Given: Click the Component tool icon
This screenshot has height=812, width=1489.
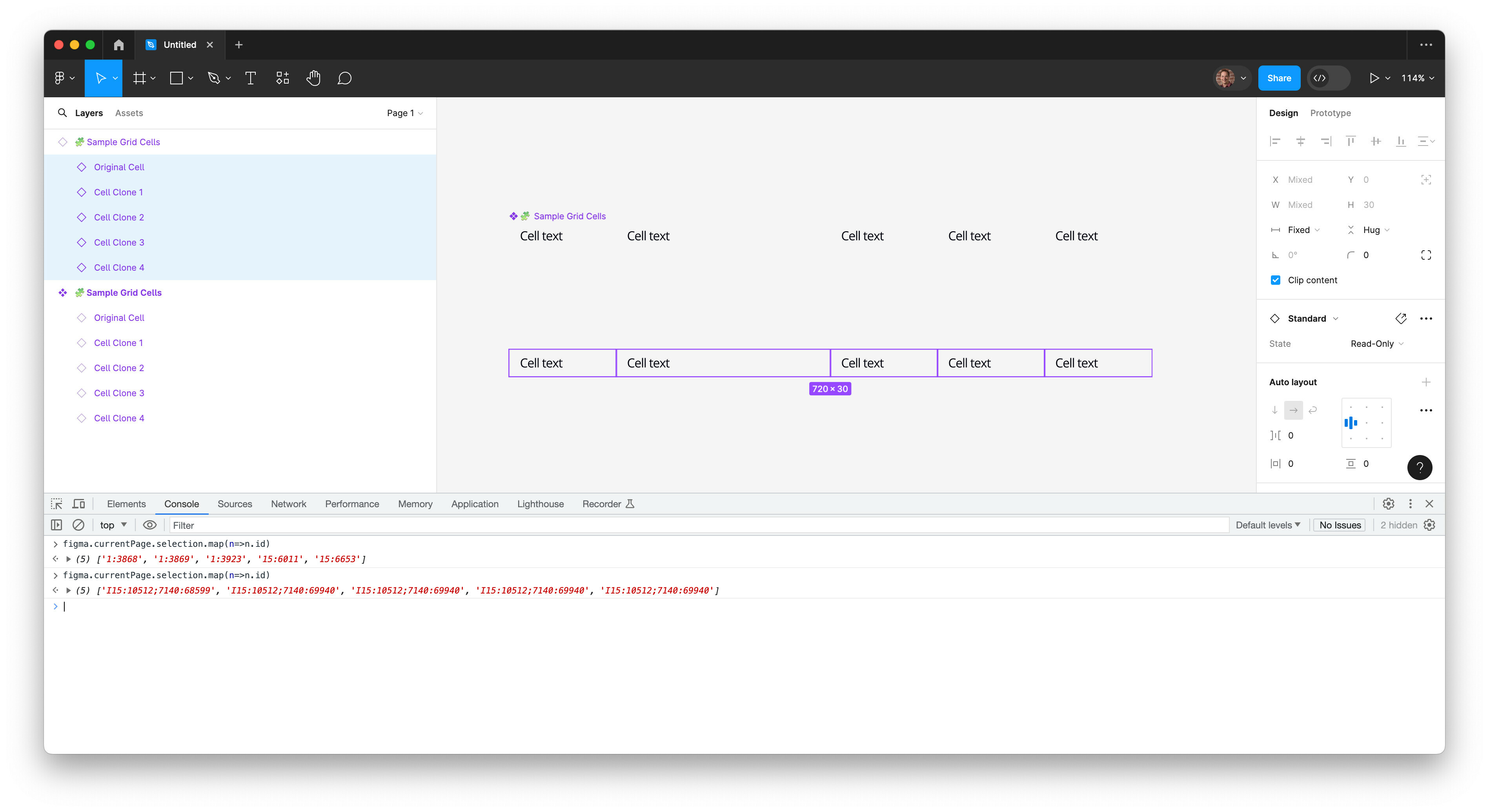Looking at the screenshot, I should (281, 78).
